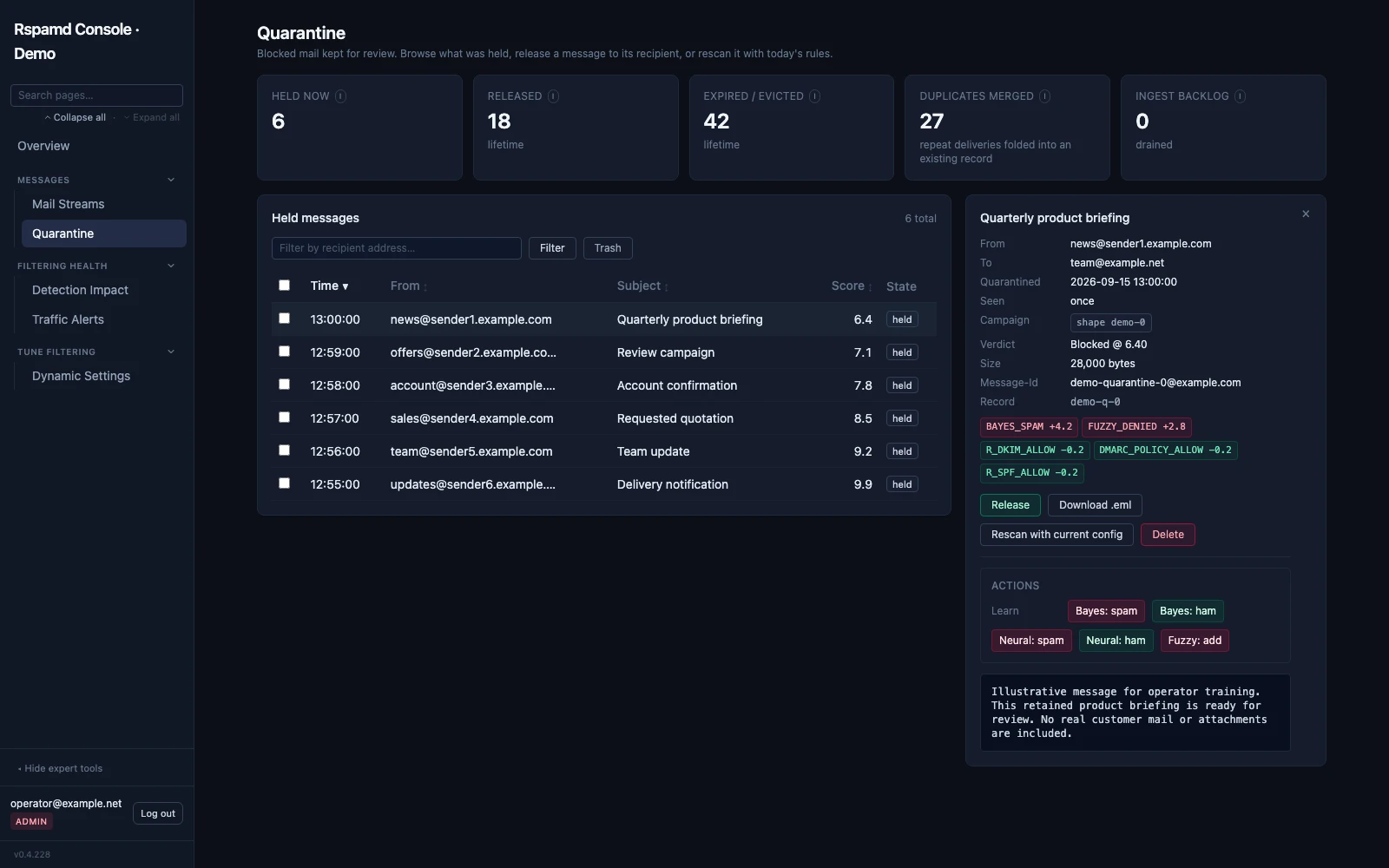Click the R_SPF_ALLOW -0.2 symbol tag
Viewport: 1389px width, 868px height.
pyautogui.click(x=1031, y=473)
